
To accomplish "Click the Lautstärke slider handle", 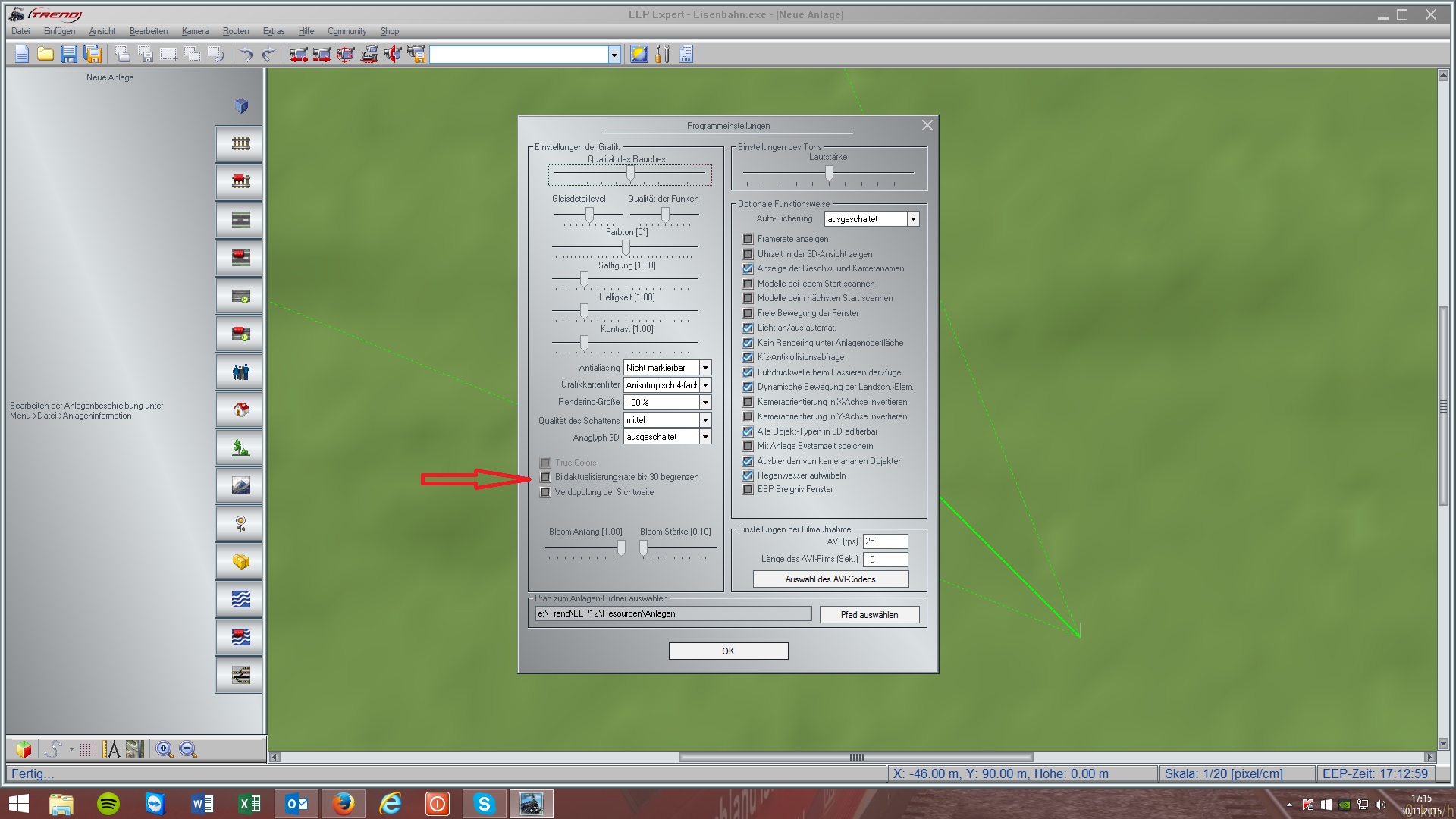I will 829,174.
